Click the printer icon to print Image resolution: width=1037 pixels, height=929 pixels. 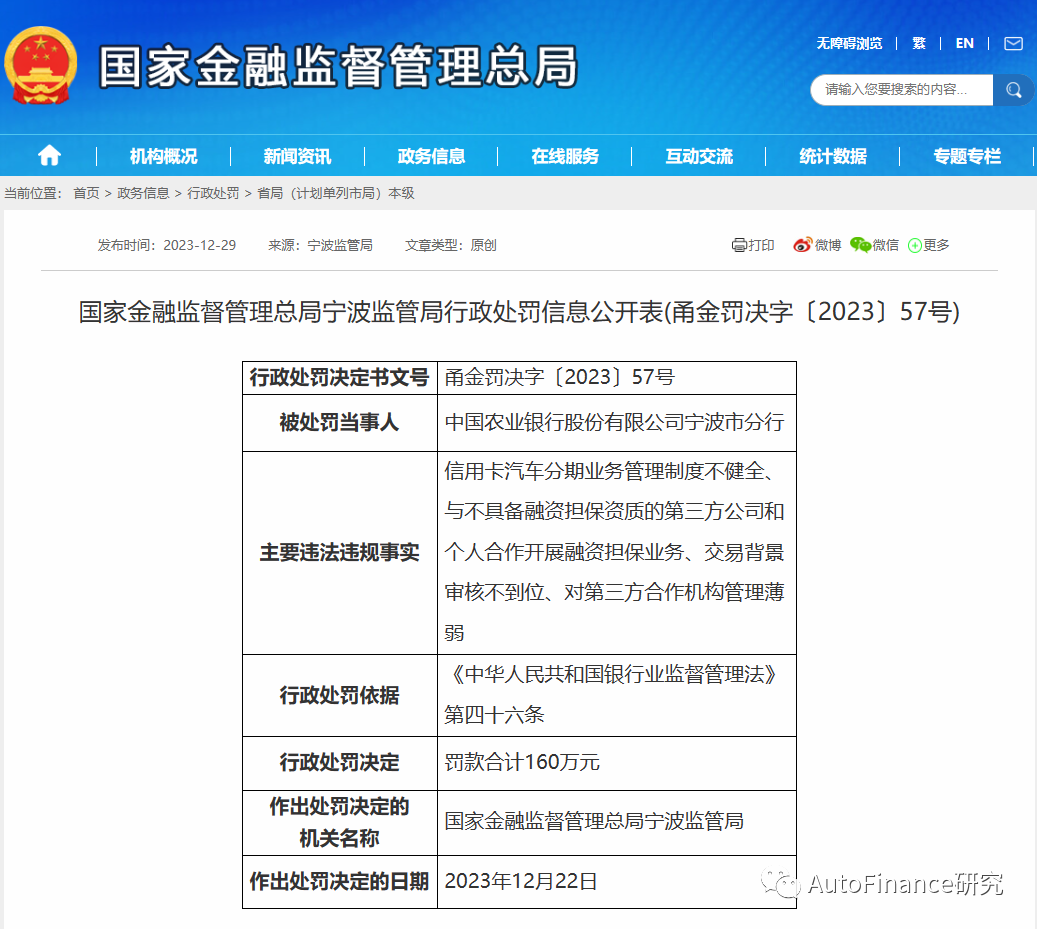739,245
